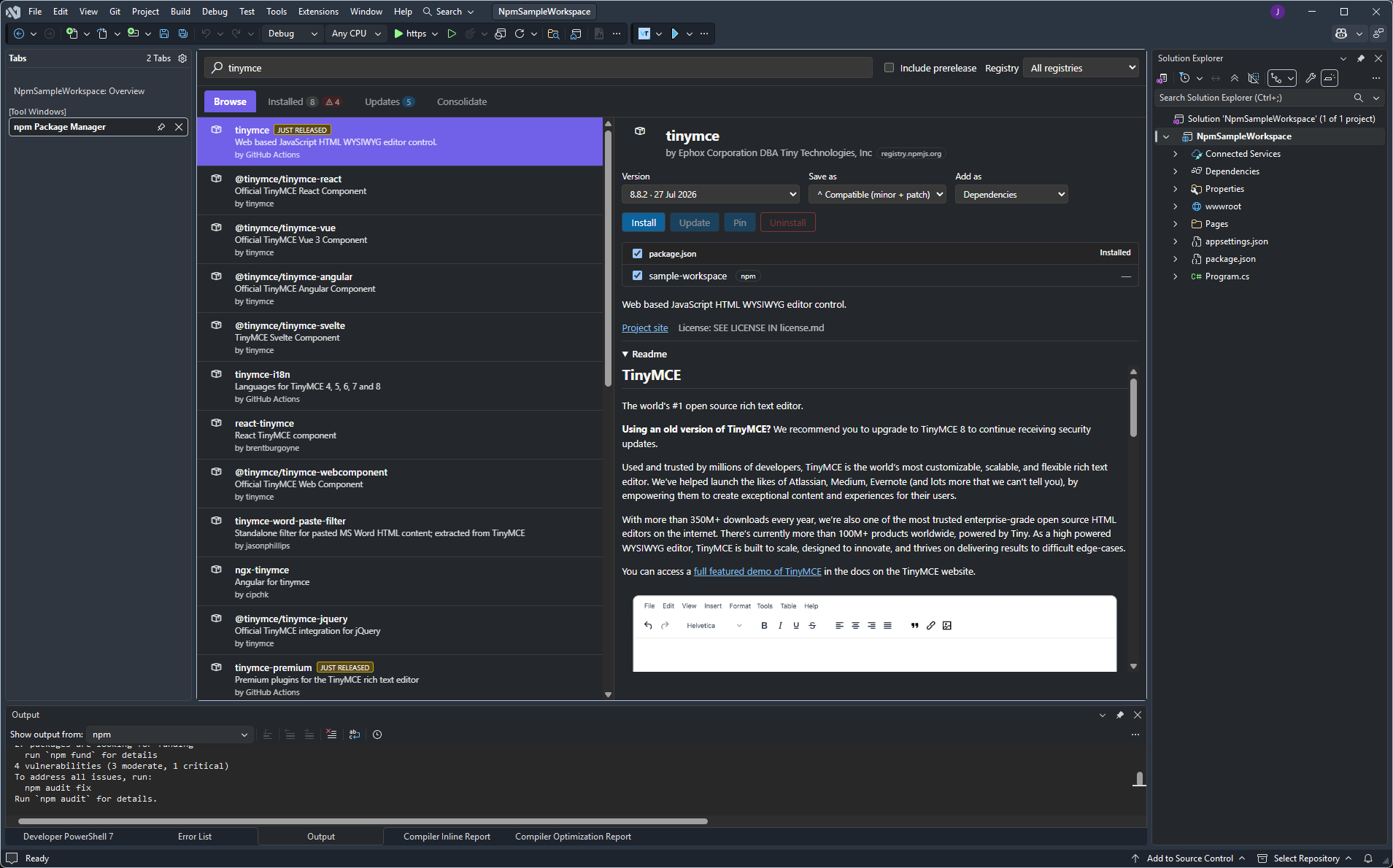Click the package list vertical scrollbar thumb
Viewport: 1393px width, 868px height.
pos(609,257)
